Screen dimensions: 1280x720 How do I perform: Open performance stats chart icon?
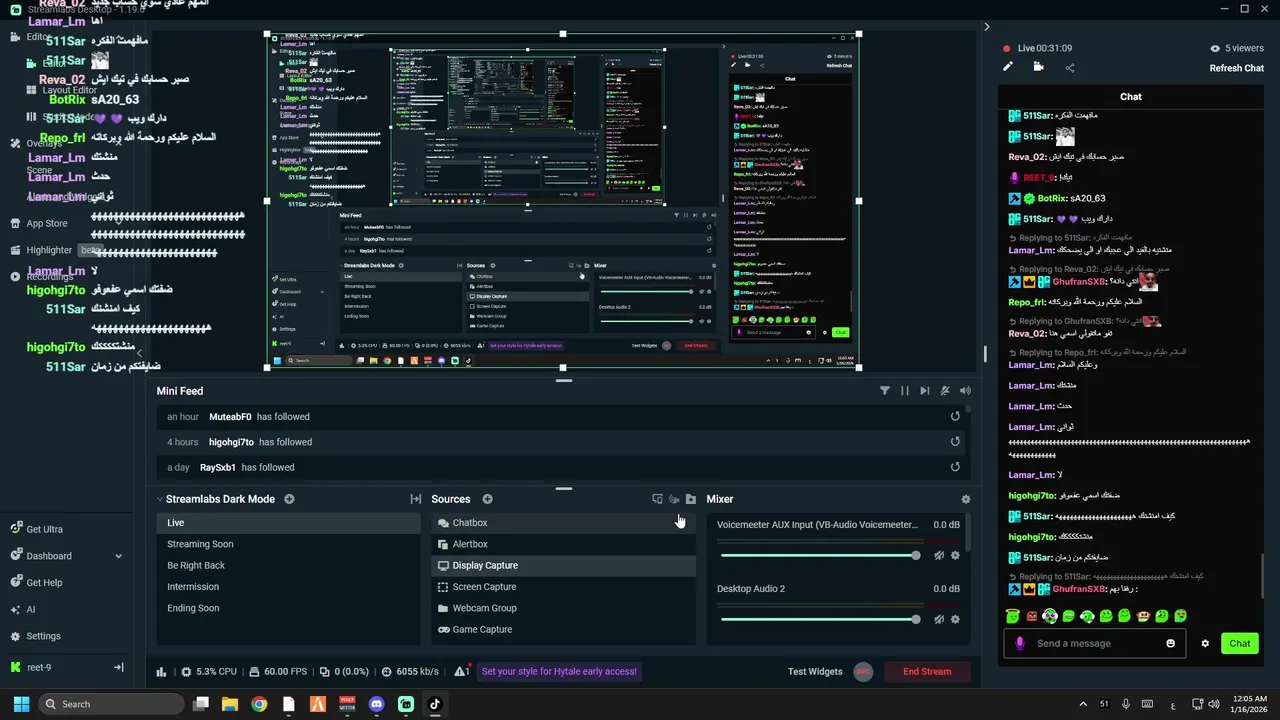click(161, 672)
